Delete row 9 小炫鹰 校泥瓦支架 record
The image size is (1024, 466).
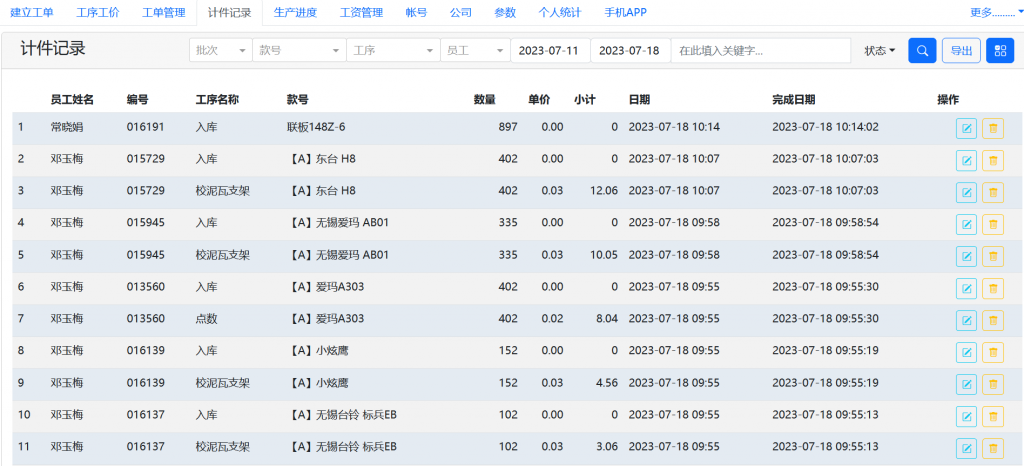point(993,384)
